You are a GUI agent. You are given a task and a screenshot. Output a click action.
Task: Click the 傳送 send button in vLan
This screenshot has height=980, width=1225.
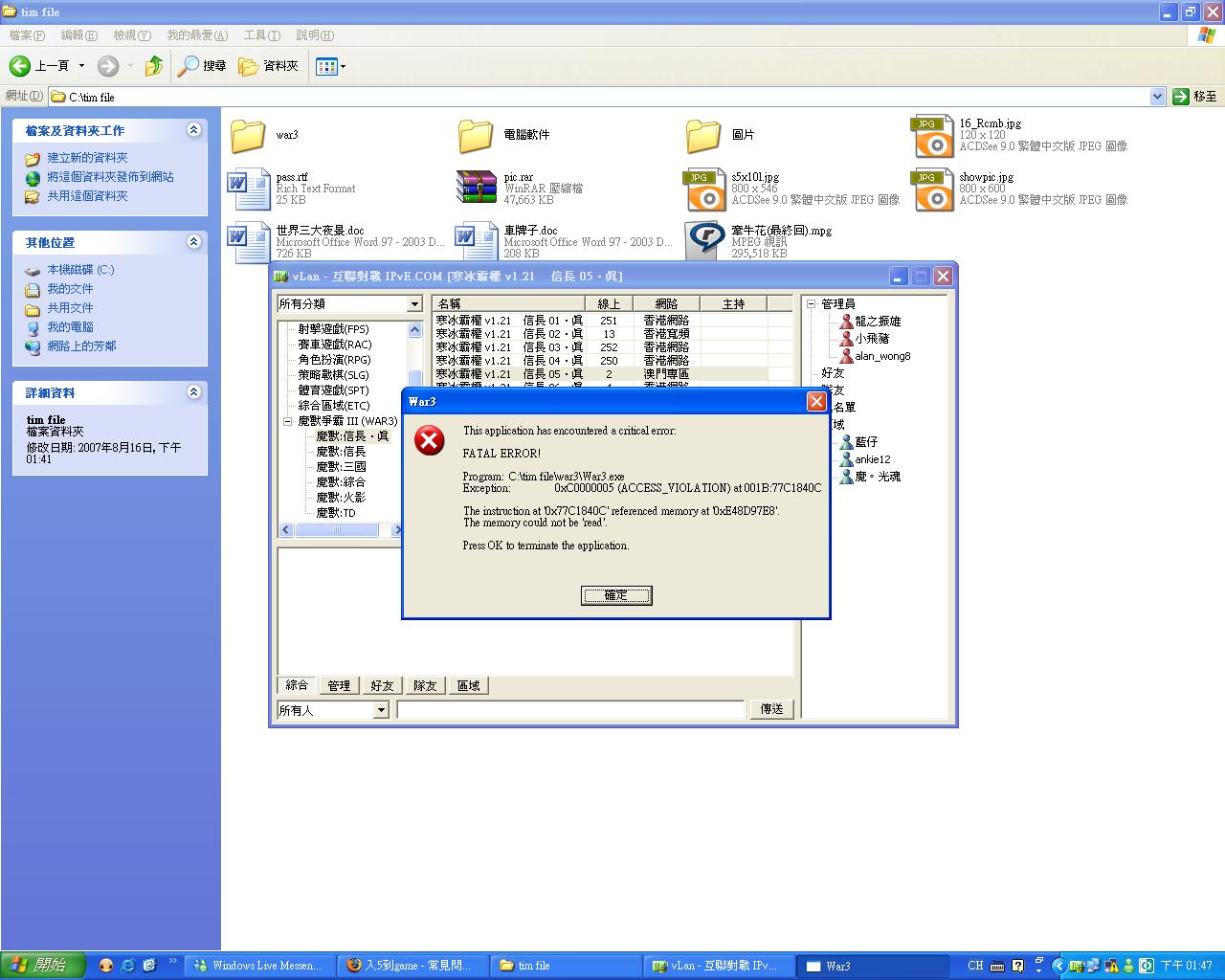click(771, 709)
